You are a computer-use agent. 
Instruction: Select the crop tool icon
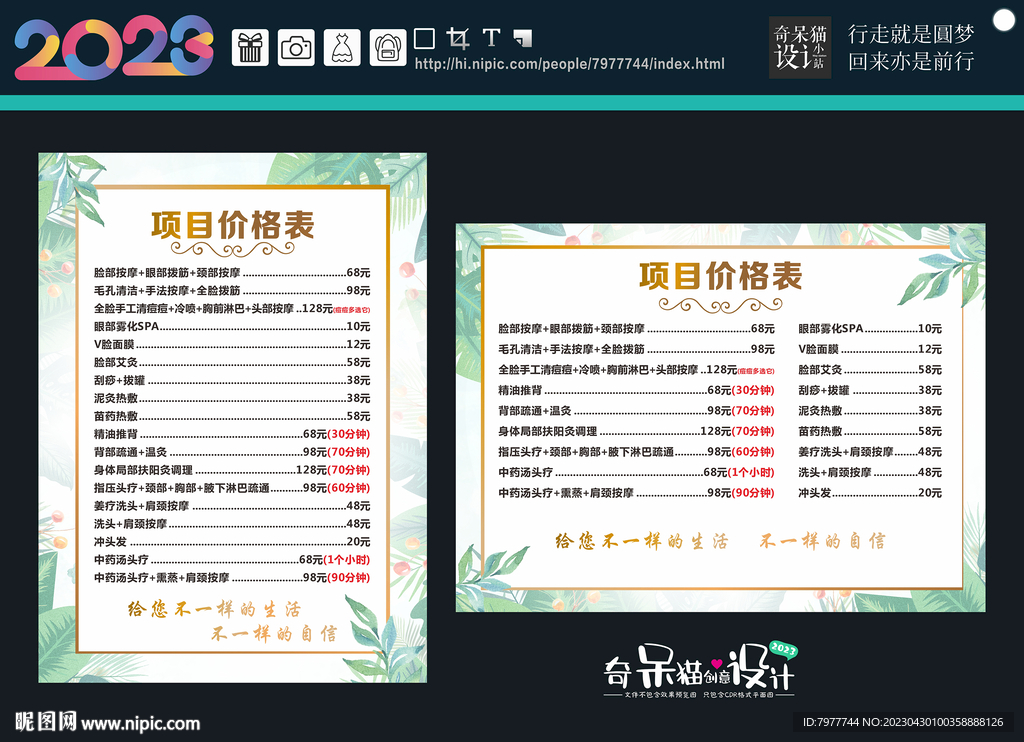click(x=458, y=39)
